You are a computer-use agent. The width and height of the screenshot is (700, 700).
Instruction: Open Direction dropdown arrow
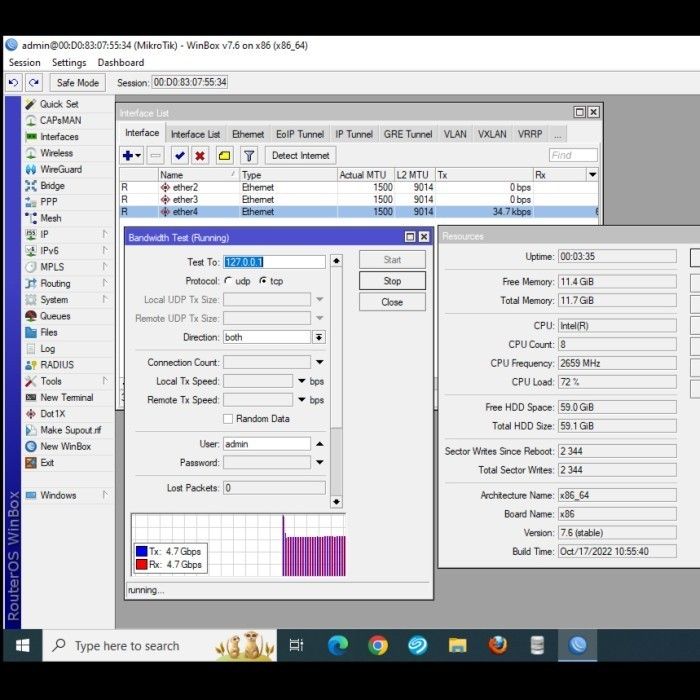pyautogui.click(x=319, y=337)
